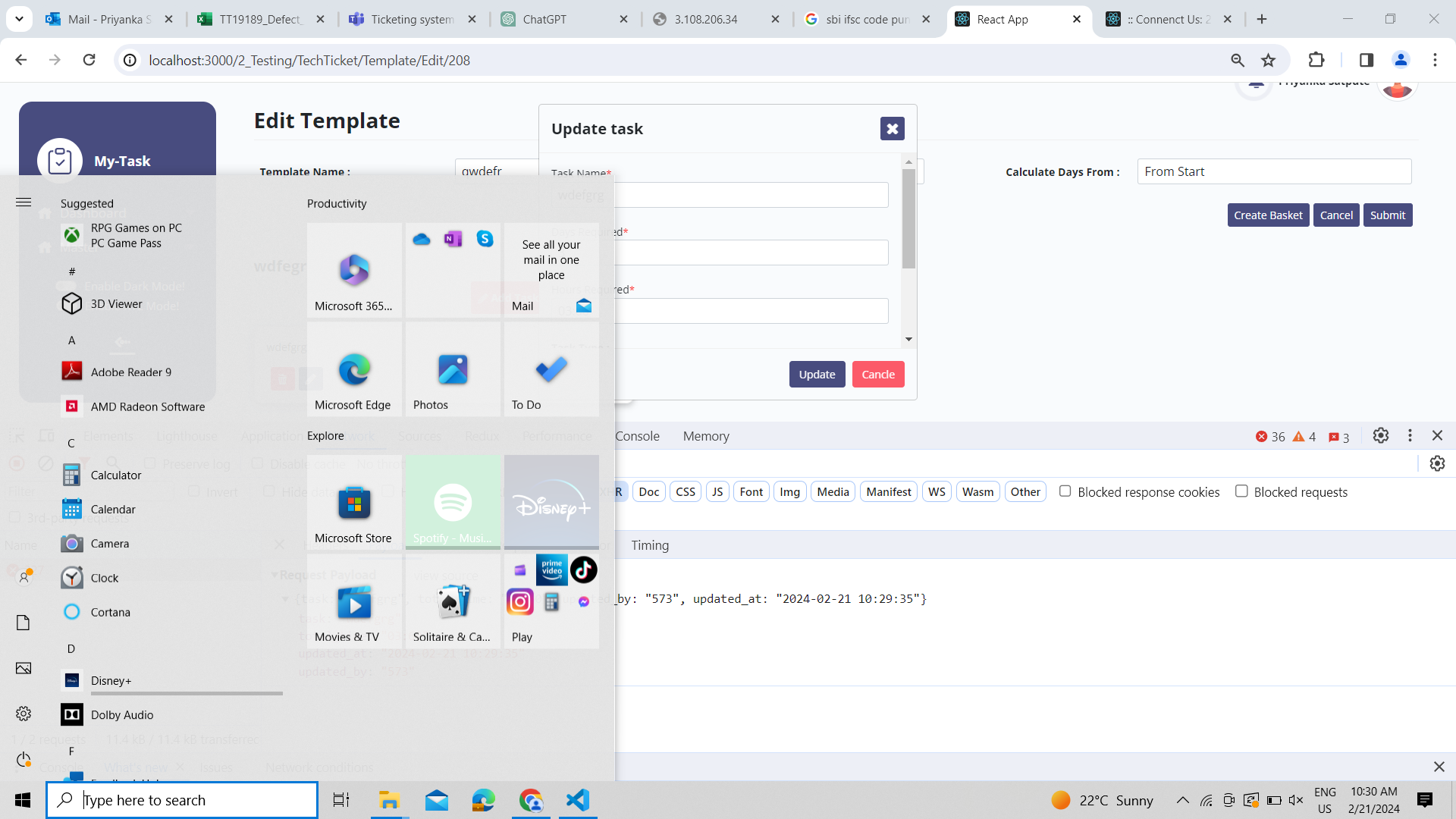Open the Spotify Music tile

tap(453, 502)
